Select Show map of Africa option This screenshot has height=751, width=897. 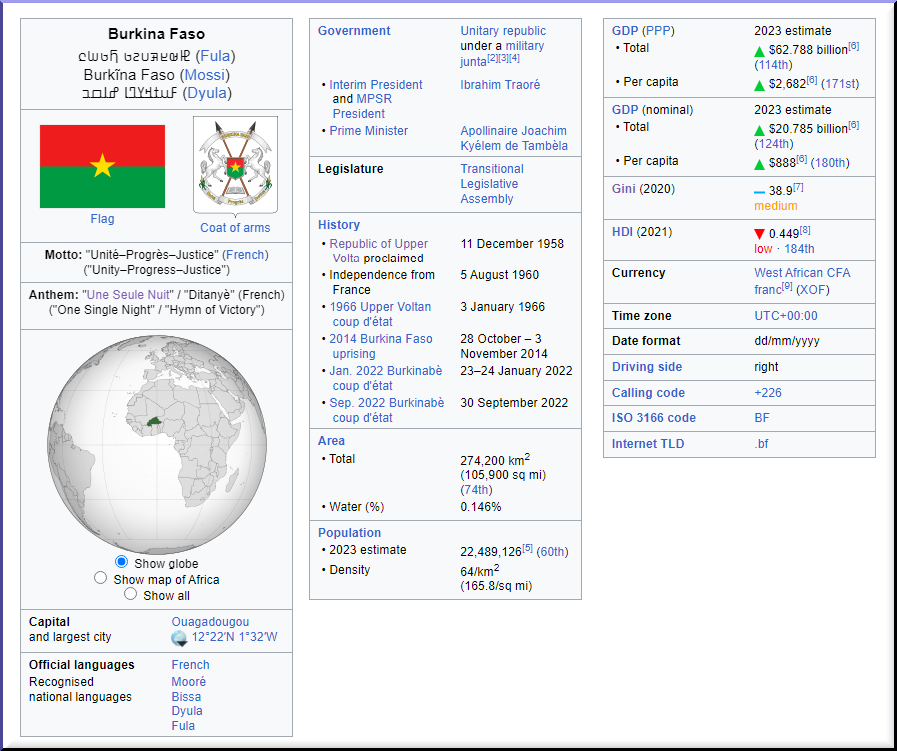tap(100, 578)
